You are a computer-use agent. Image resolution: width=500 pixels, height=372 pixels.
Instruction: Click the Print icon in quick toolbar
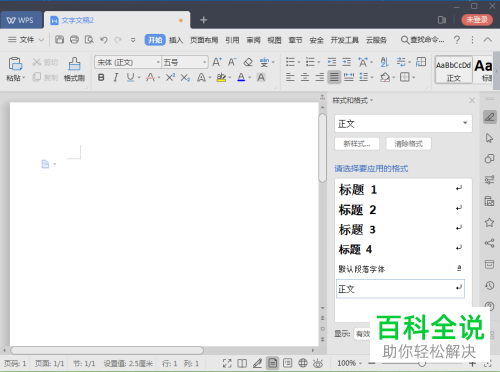[74, 40]
